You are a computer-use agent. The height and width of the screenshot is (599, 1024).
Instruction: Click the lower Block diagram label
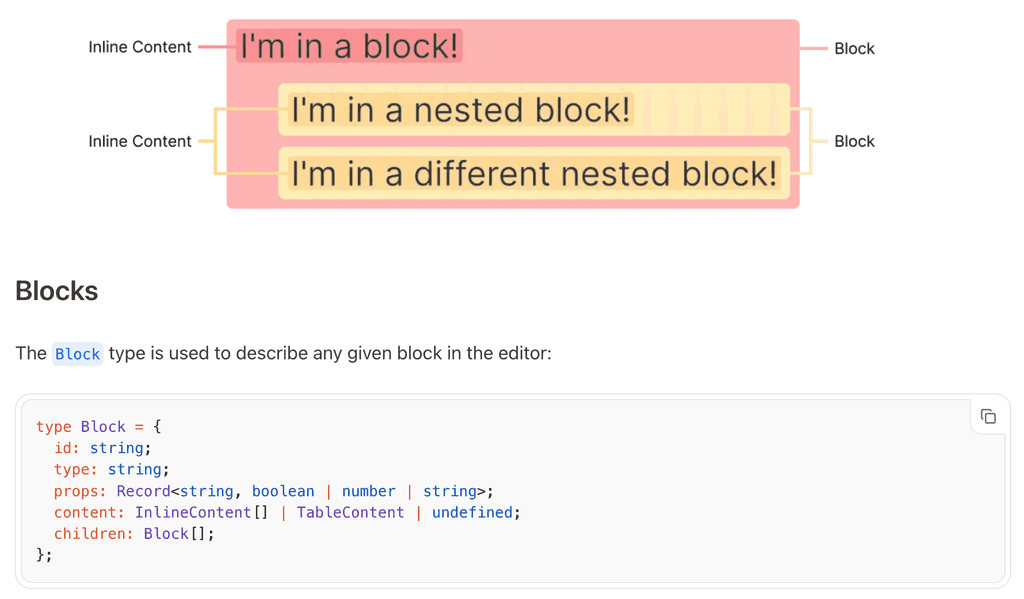[x=855, y=141]
